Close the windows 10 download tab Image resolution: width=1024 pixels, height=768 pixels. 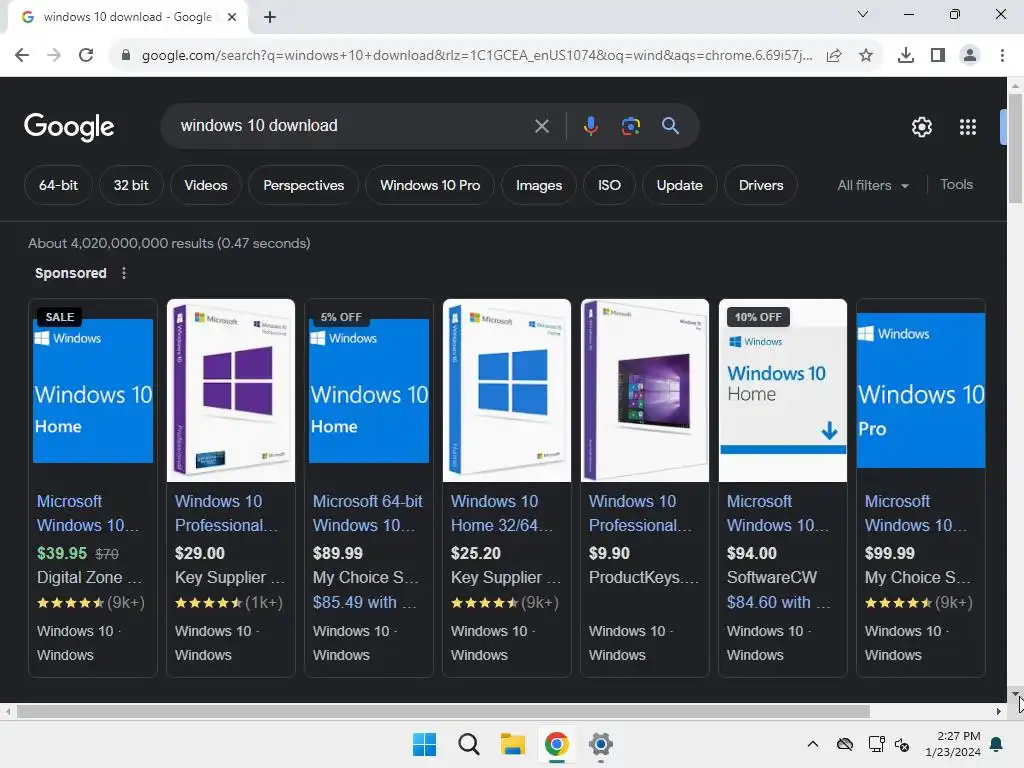[232, 17]
